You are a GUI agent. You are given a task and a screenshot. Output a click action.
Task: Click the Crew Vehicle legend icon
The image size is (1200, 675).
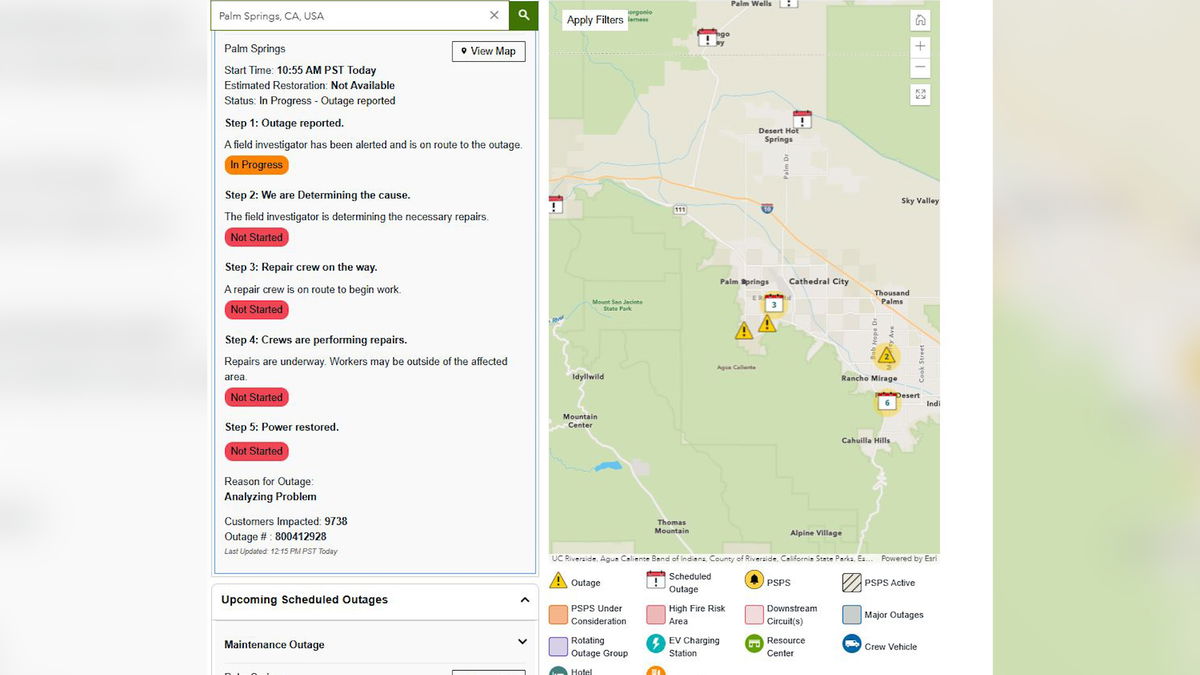pos(851,644)
